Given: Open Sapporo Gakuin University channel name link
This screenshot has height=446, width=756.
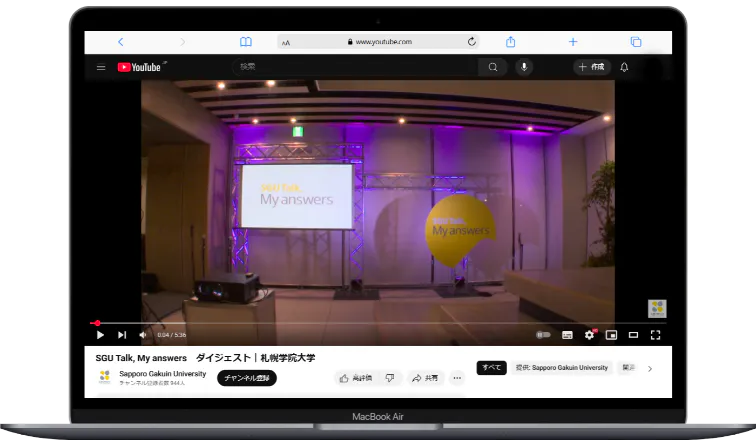Looking at the screenshot, I should pos(162,374).
